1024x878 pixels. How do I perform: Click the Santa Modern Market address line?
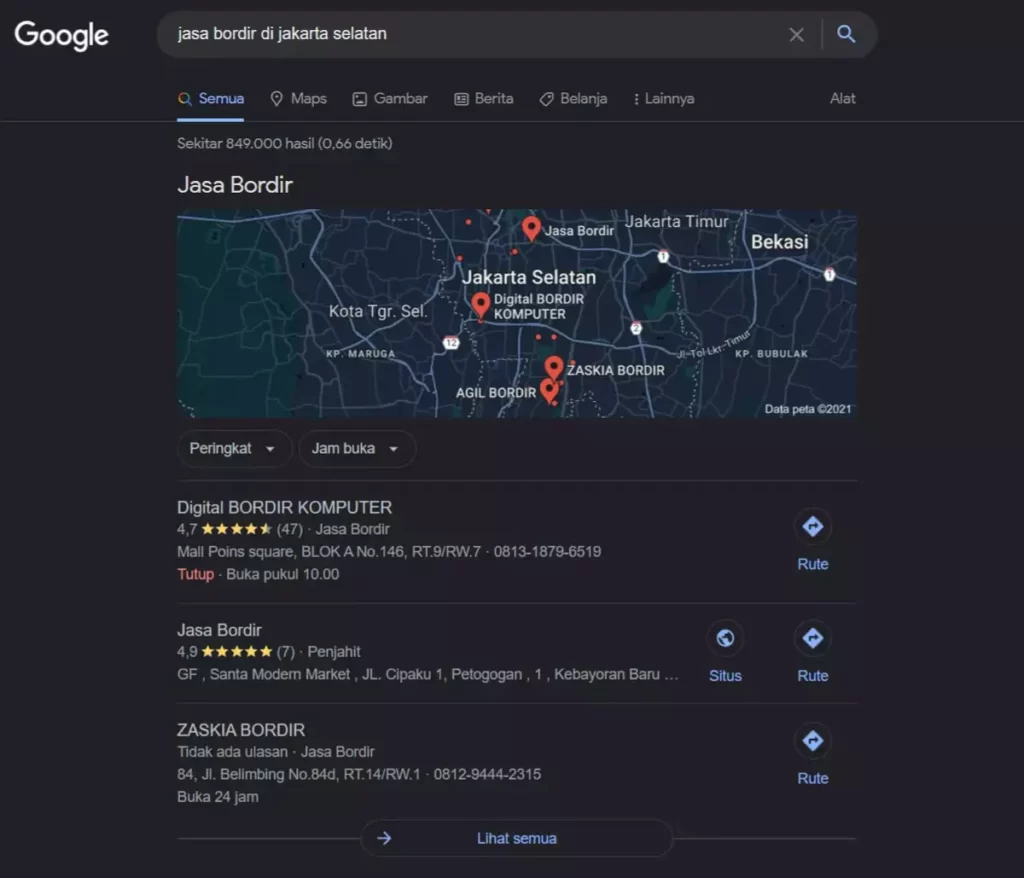point(428,675)
